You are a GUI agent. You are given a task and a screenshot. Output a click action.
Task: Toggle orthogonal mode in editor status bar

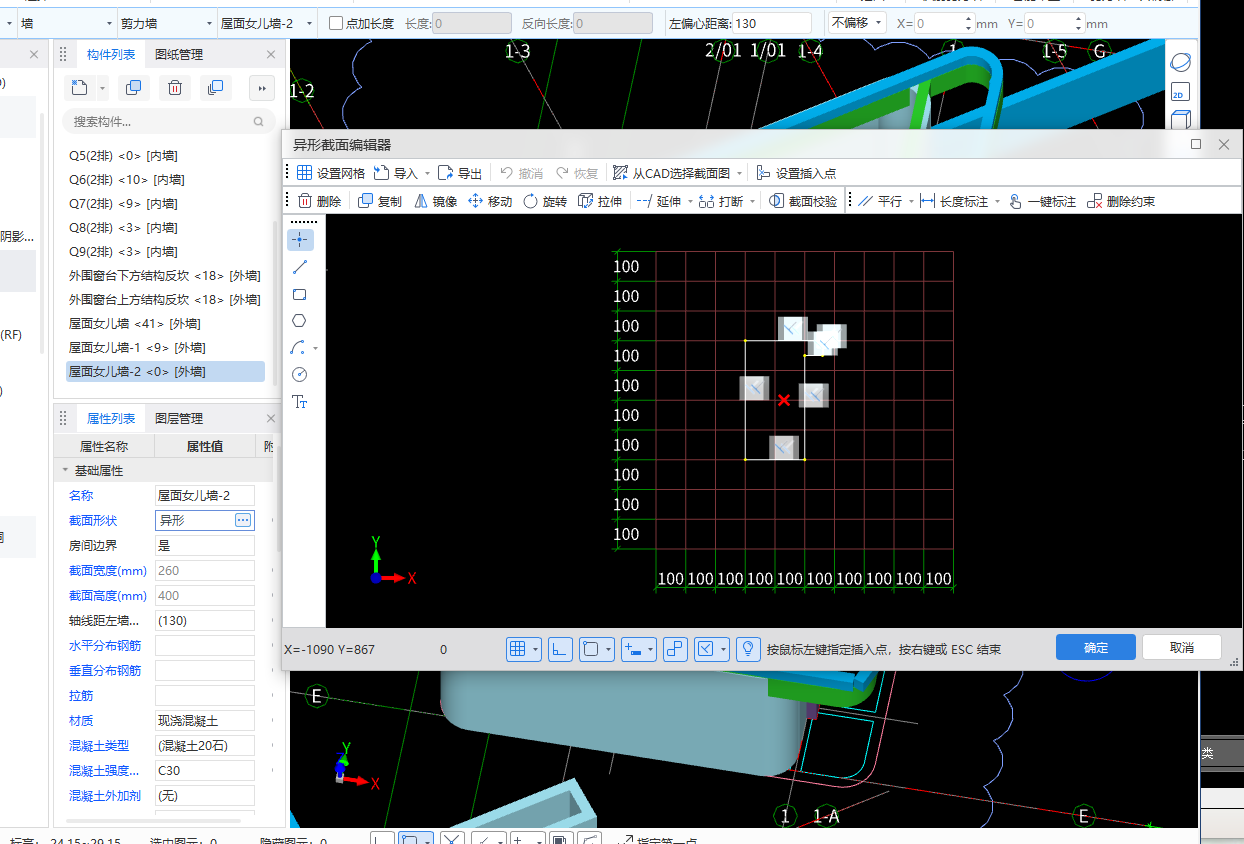coord(561,648)
